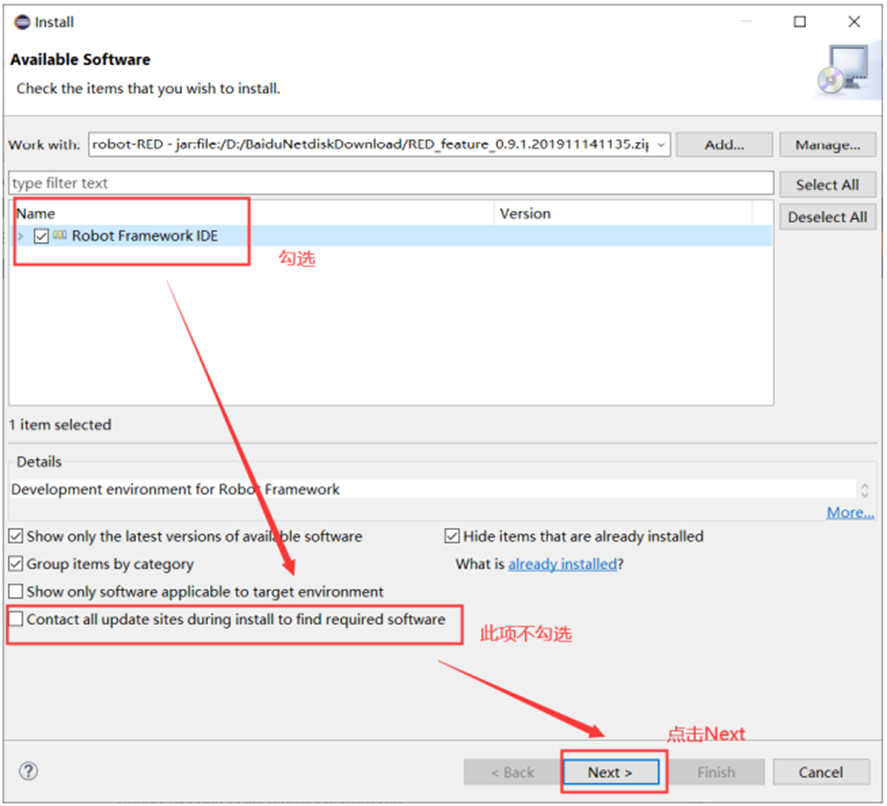Click the help question mark icon
Viewport: 887px width, 806px height.
[x=28, y=771]
